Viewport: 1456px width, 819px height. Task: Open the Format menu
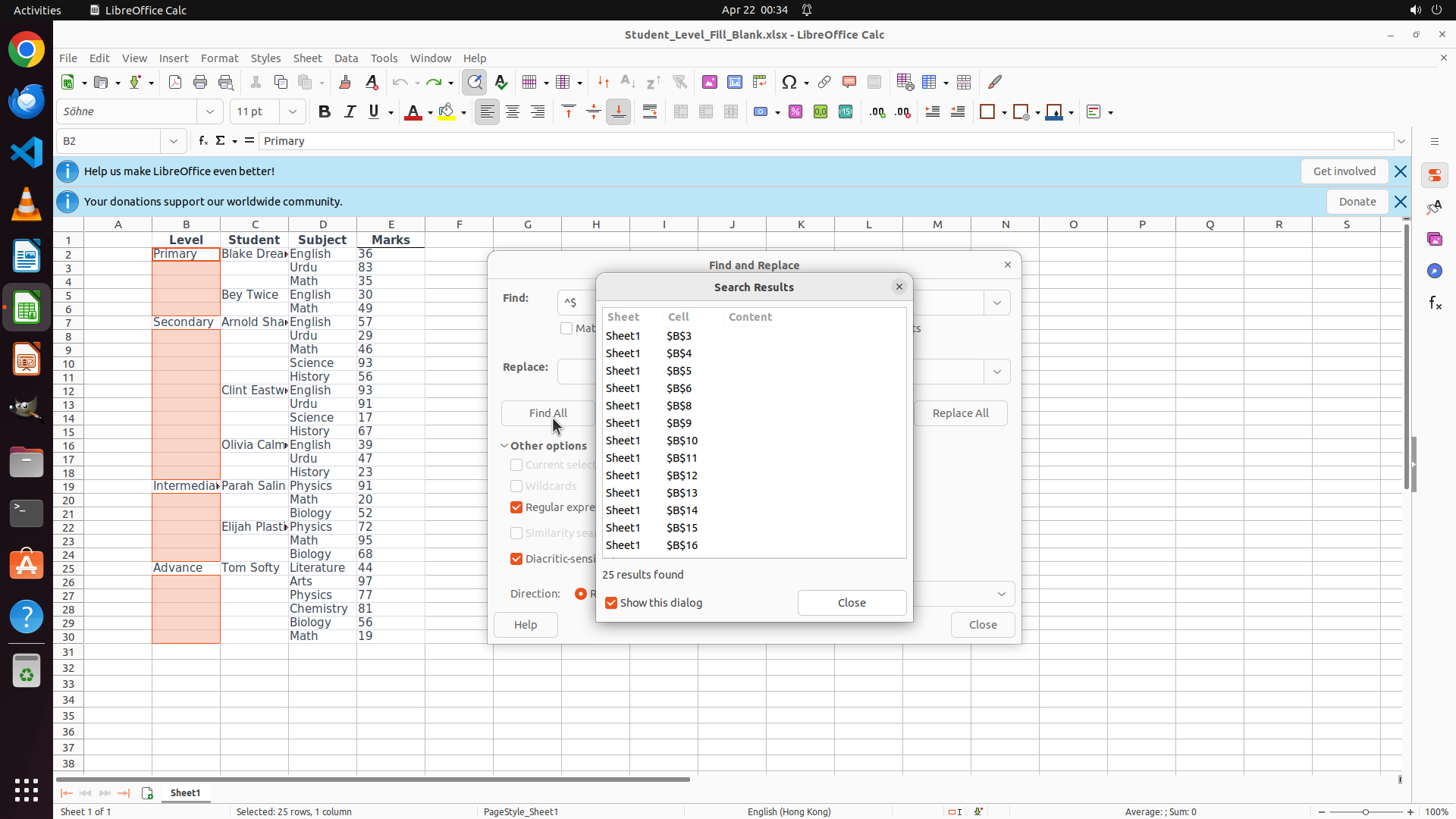click(x=219, y=58)
